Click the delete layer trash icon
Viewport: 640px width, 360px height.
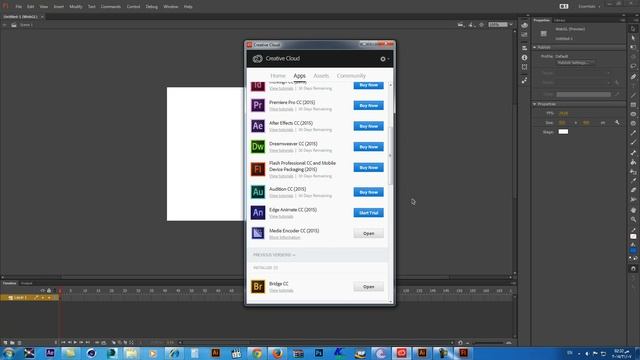pos(19,342)
